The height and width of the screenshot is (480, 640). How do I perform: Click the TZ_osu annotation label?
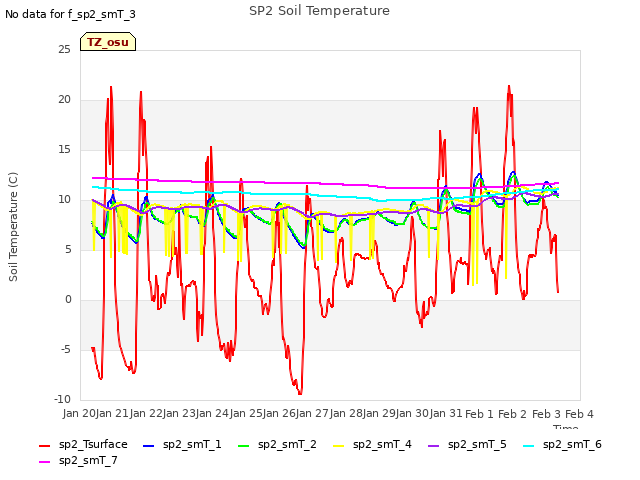tap(108, 42)
